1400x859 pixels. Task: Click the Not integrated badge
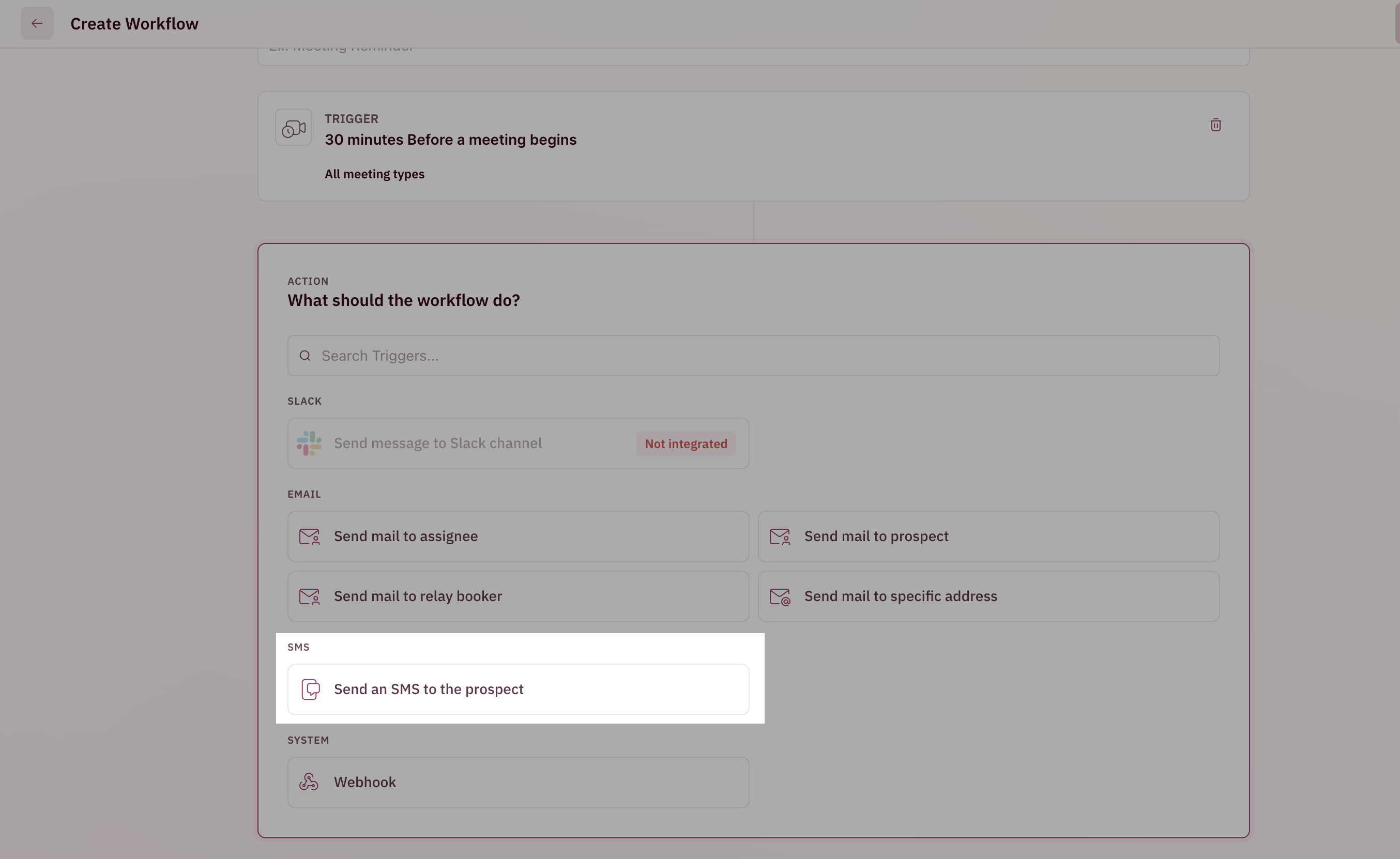click(x=686, y=443)
